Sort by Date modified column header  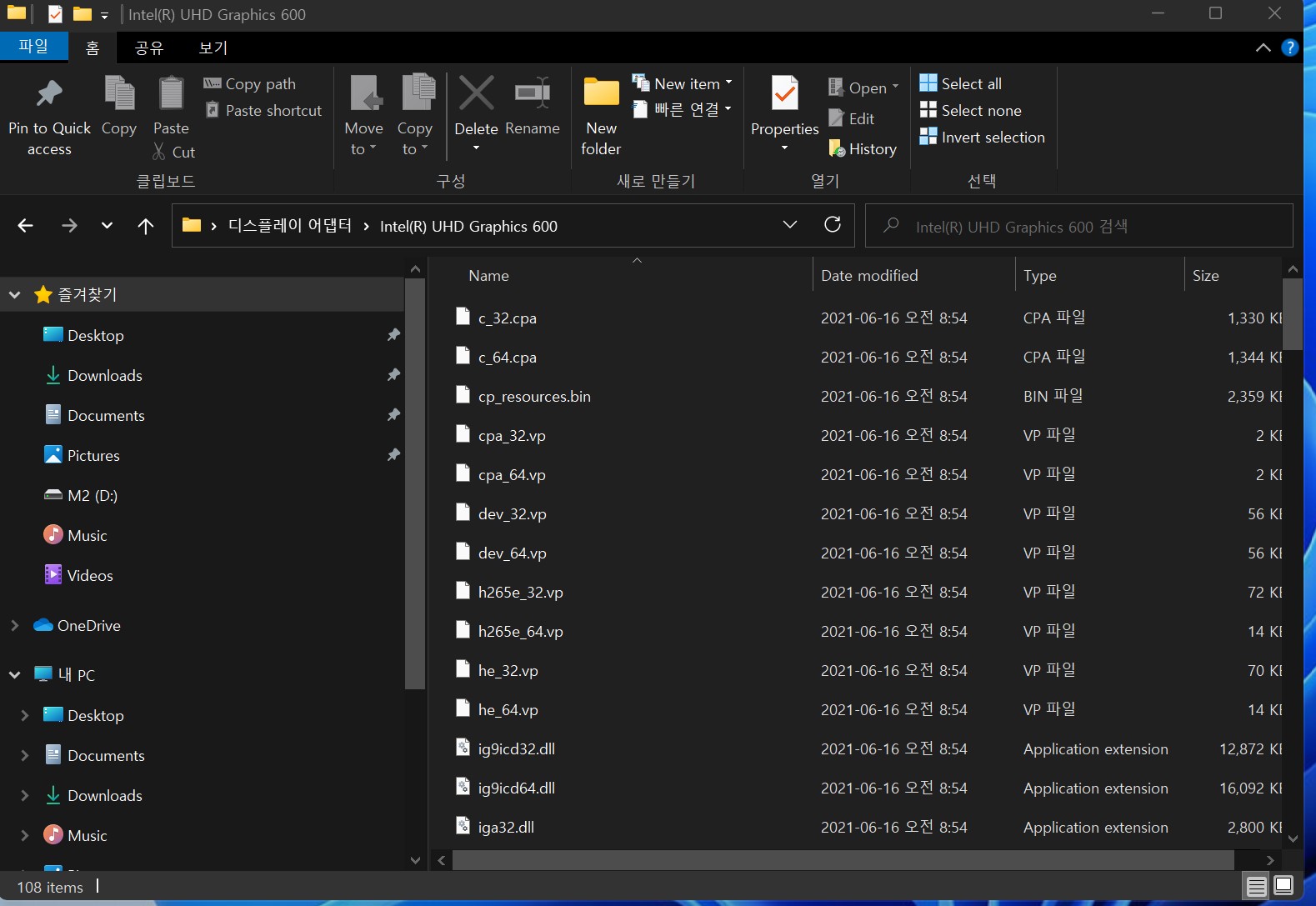click(x=913, y=275)
